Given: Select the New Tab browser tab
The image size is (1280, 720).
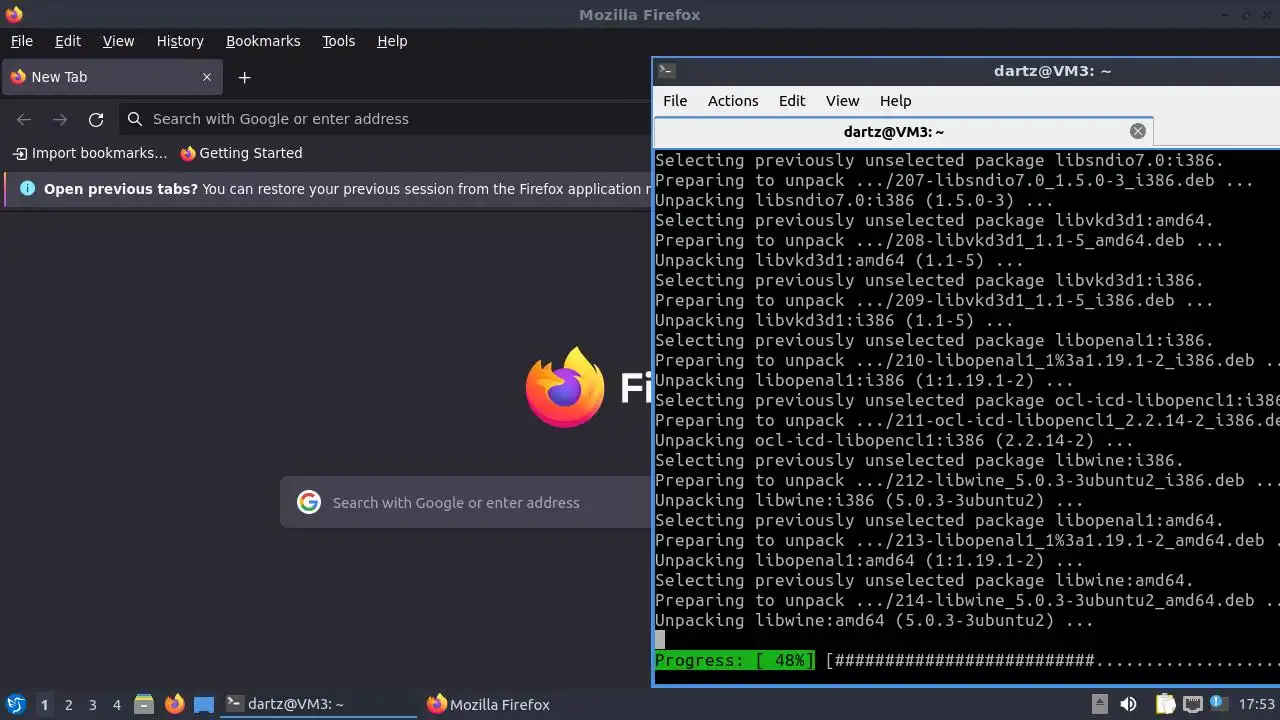Looking at the screenshot, I should (x=110, y=77).
